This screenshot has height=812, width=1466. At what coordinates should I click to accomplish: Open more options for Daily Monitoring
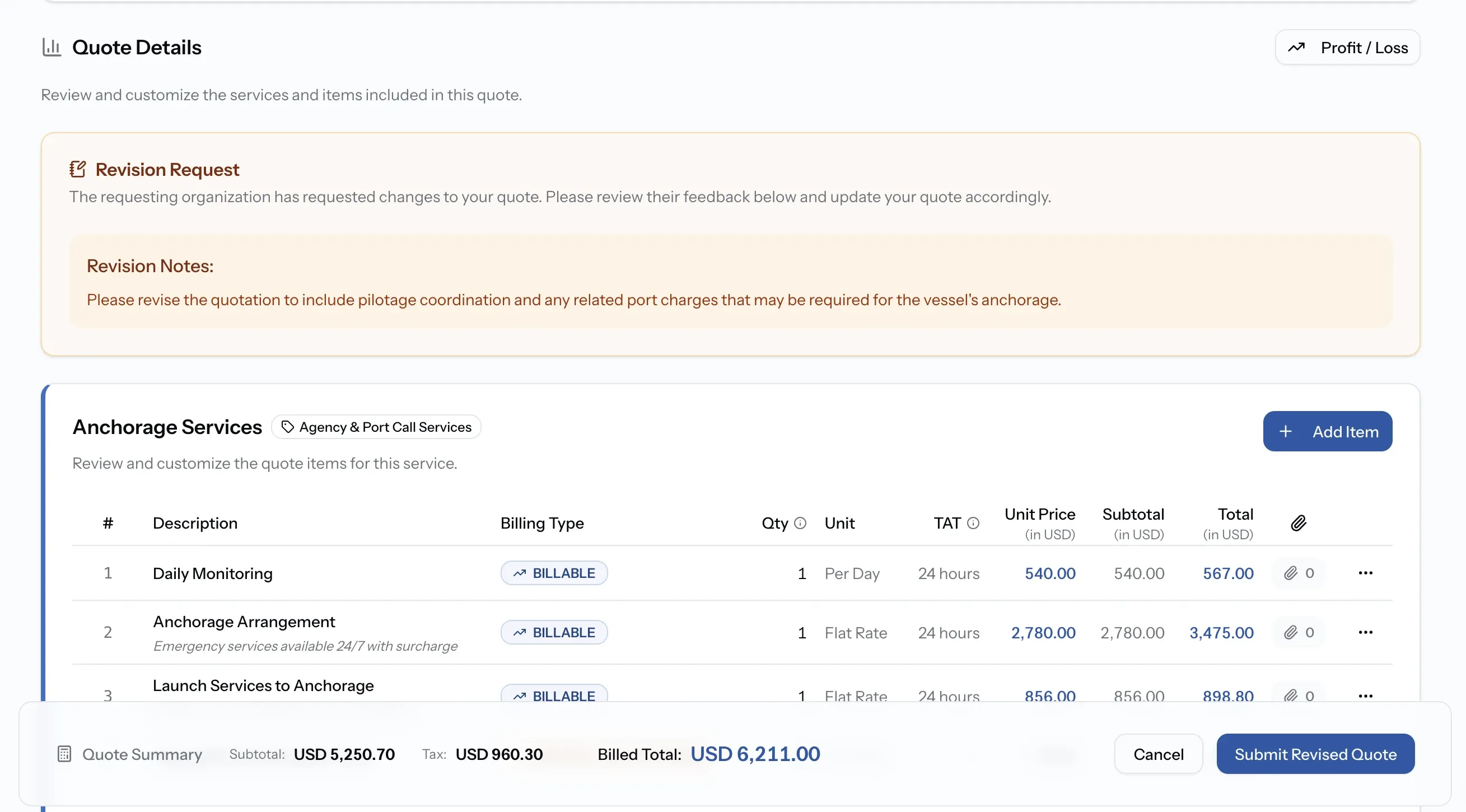1365,573
